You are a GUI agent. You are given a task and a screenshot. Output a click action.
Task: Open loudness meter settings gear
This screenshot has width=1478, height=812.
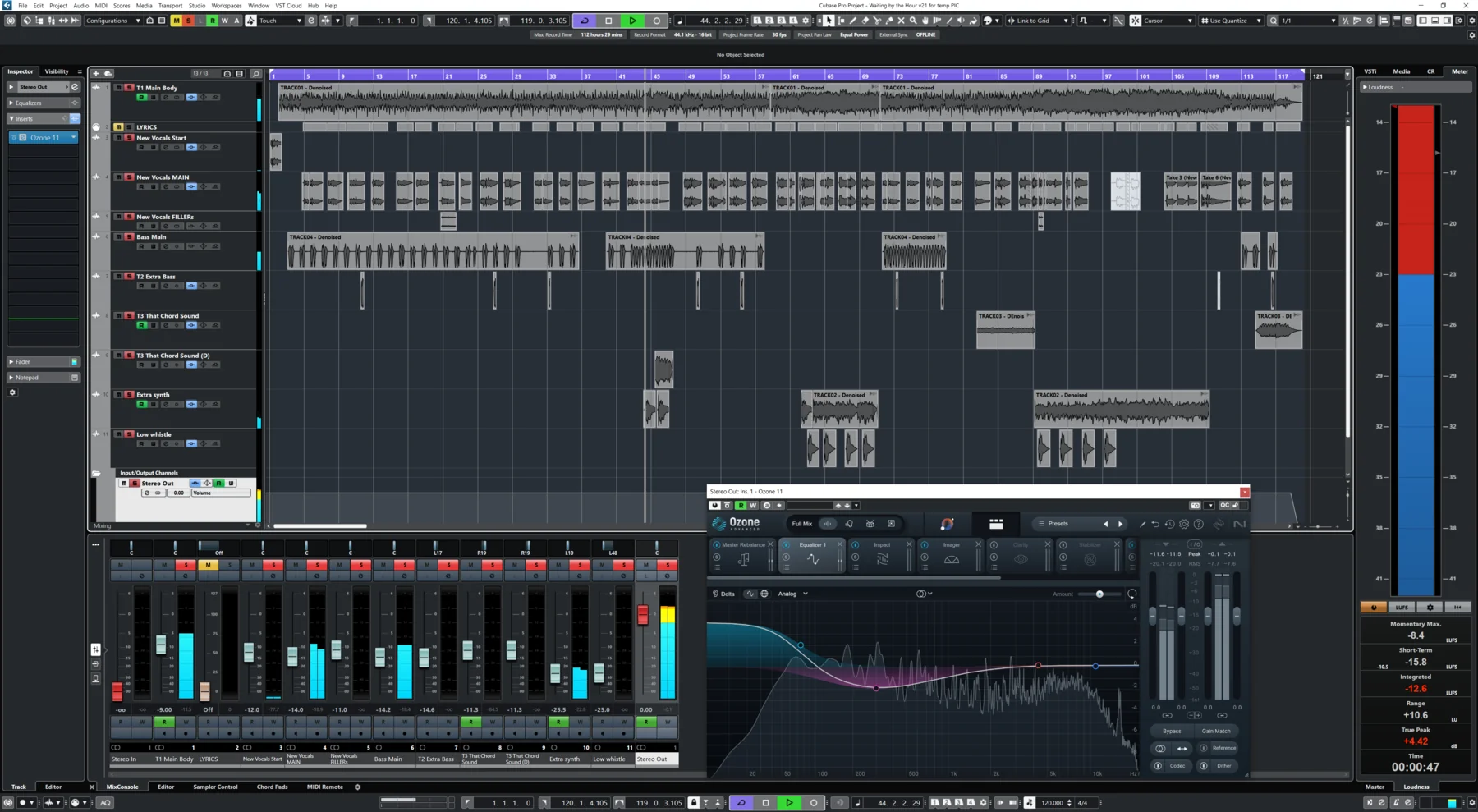click(x=1430, y=608)
